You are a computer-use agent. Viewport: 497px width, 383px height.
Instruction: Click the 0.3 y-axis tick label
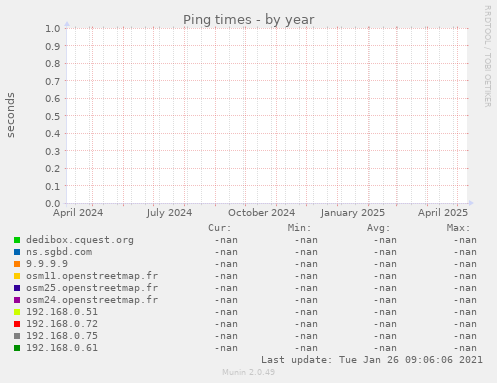[x=53, y=151]
